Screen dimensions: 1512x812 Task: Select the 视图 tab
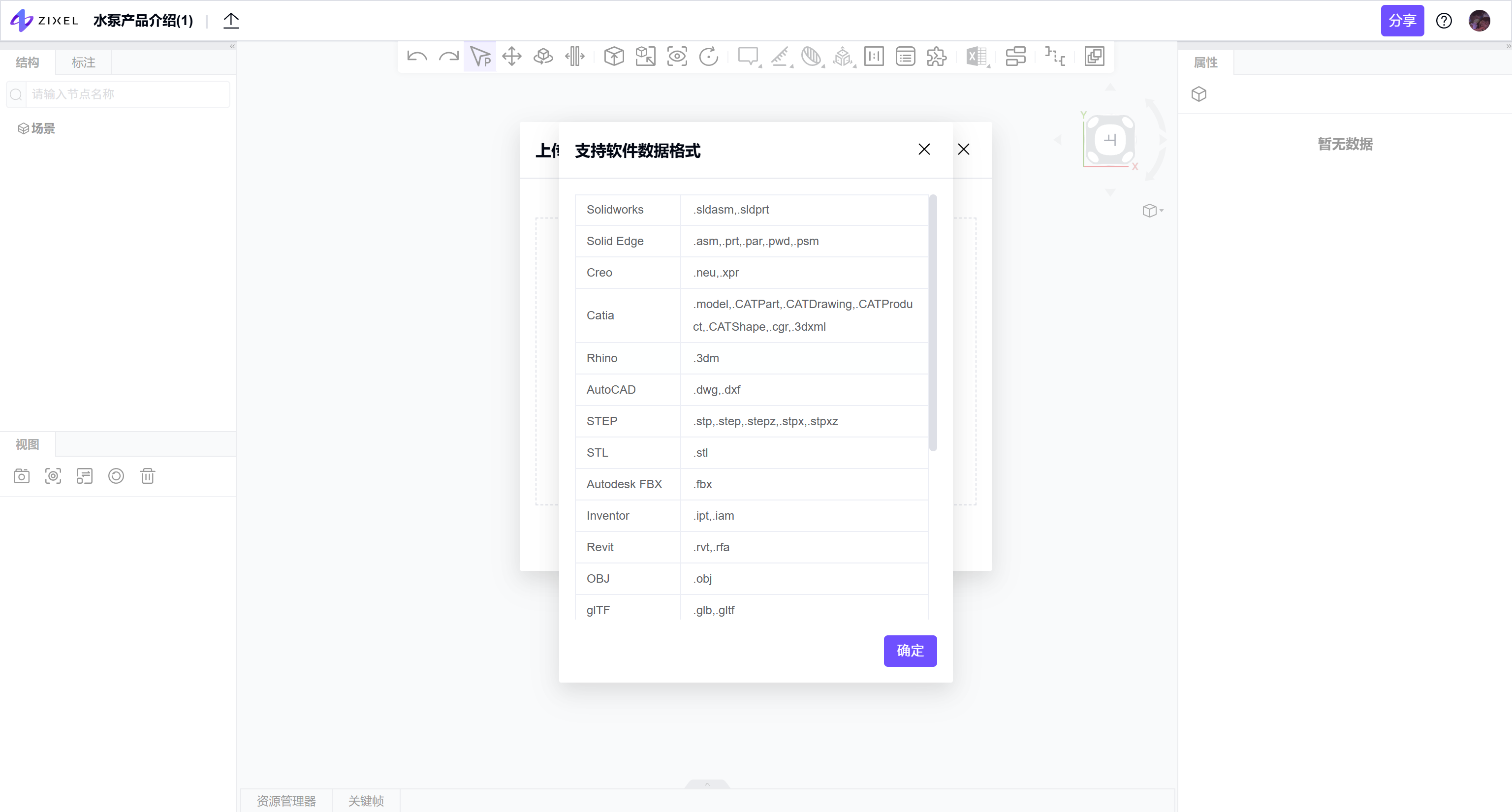point(28,444)
